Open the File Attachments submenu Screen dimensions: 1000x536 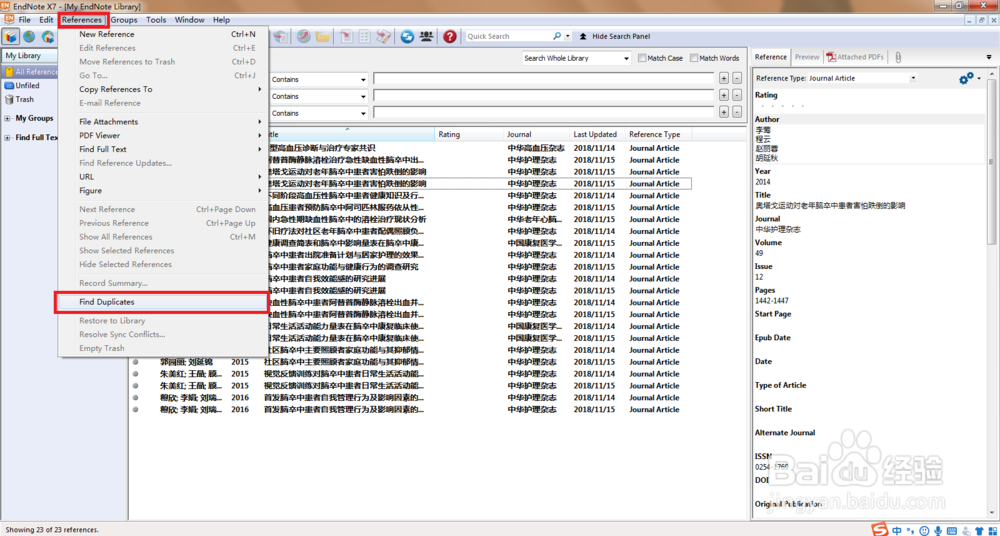[162, 122]
